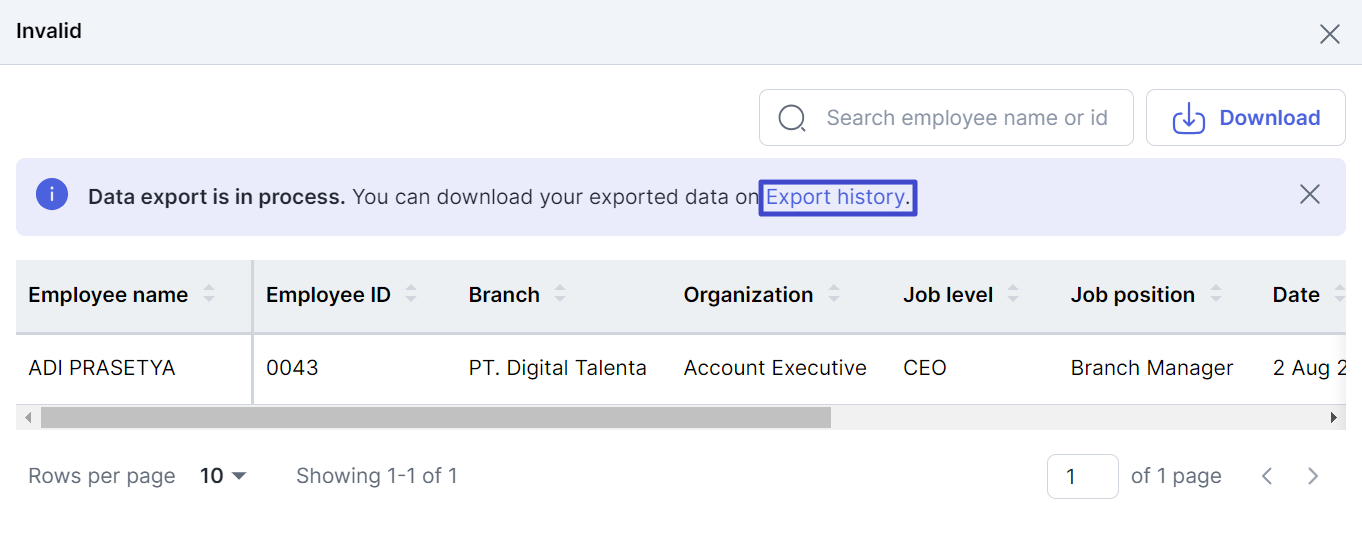Click the search magnifier icon
The height and width of the screenshot is (544, 1362).
click(x=792, y=118)
